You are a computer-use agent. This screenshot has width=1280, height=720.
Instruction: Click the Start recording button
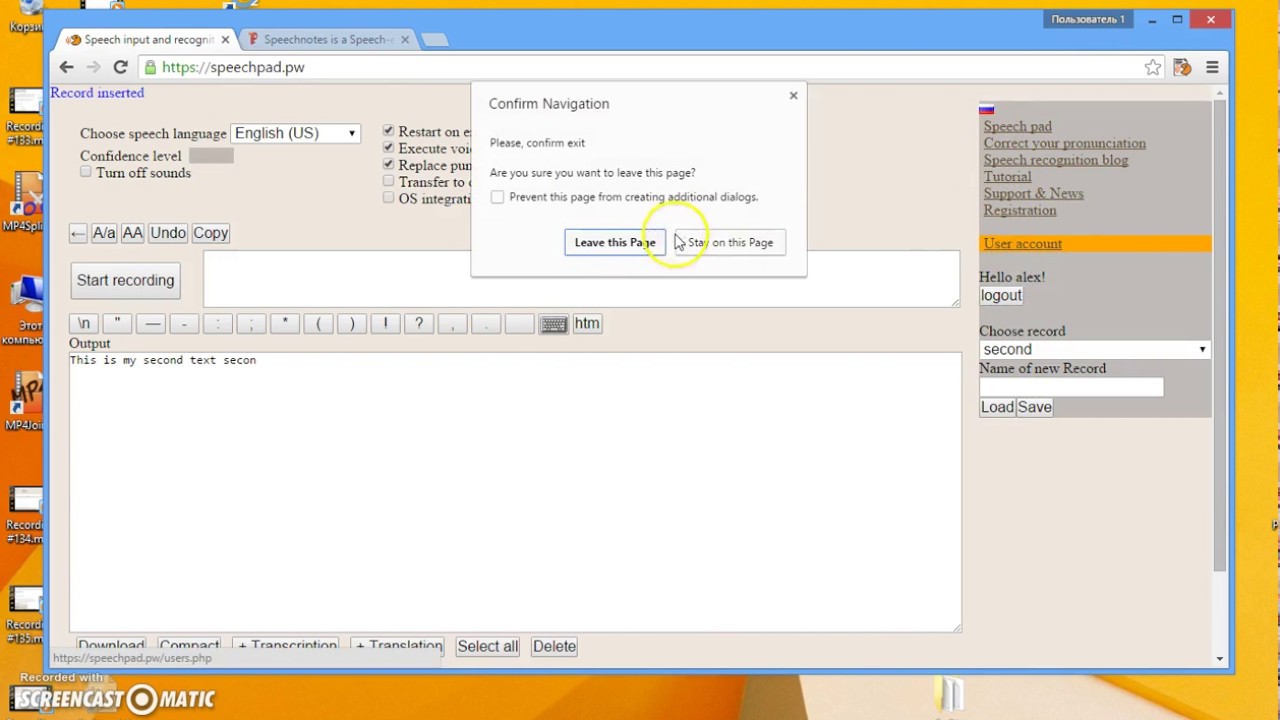pos(126,280)
